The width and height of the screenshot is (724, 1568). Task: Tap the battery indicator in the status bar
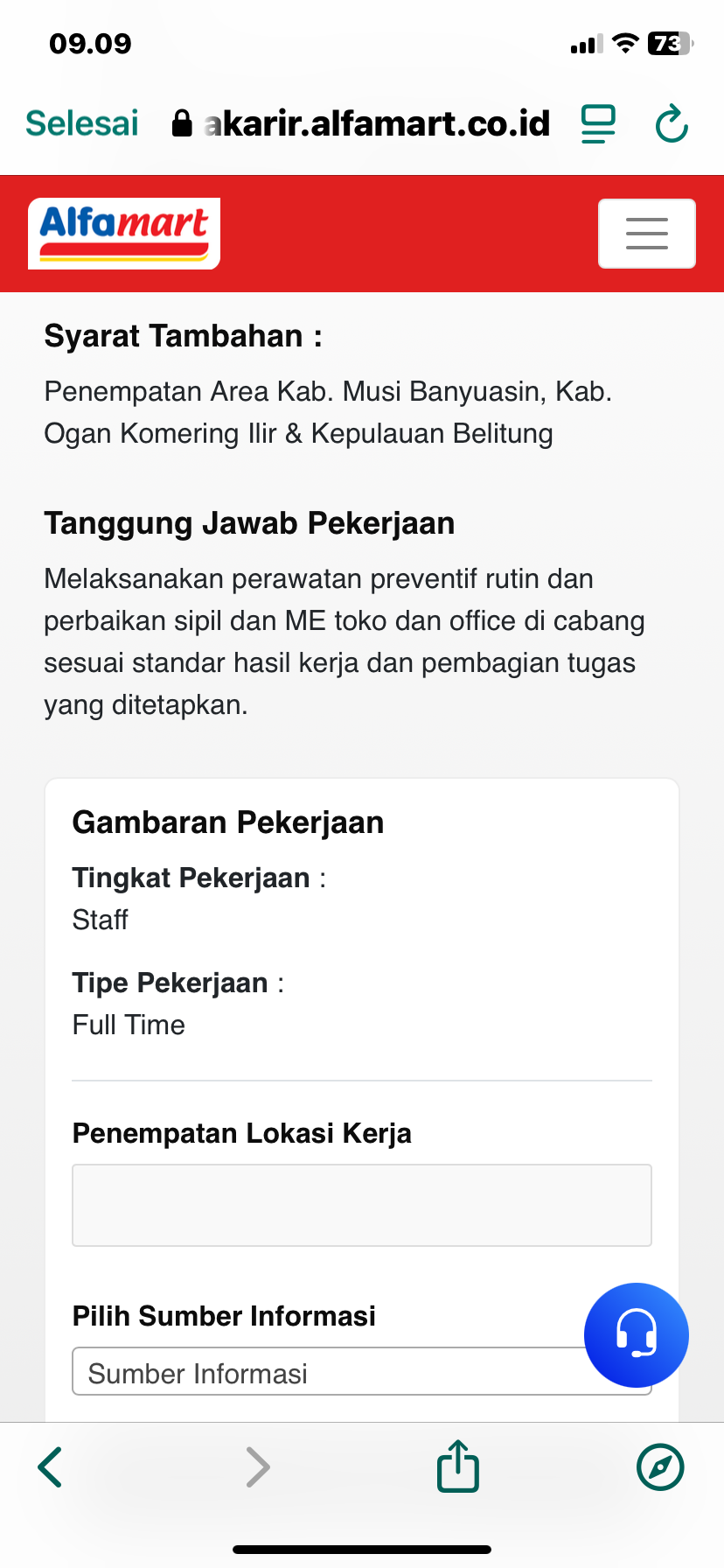pos(669,44)
